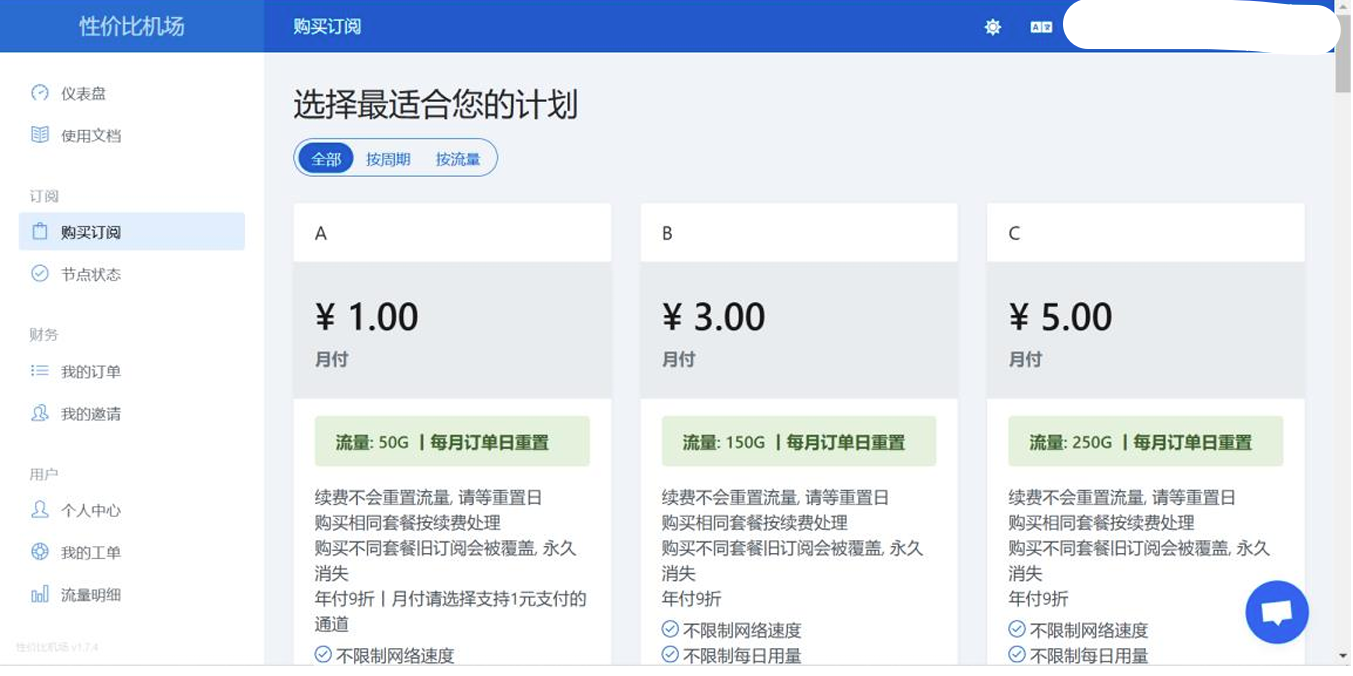Screen dimensions: 1353x676
Task: Click the page scrollbar up arrow
Action: pos(1343,7)
